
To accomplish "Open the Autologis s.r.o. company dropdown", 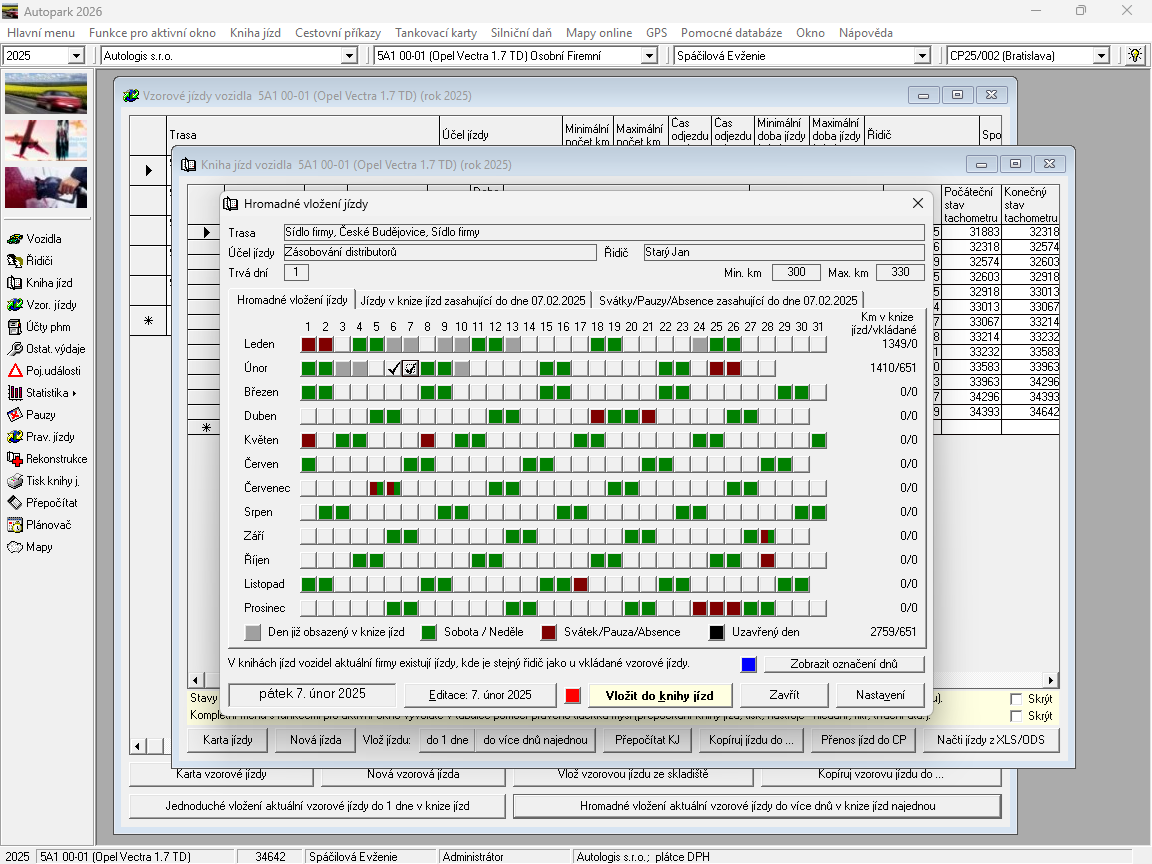I will pos(356,56).
